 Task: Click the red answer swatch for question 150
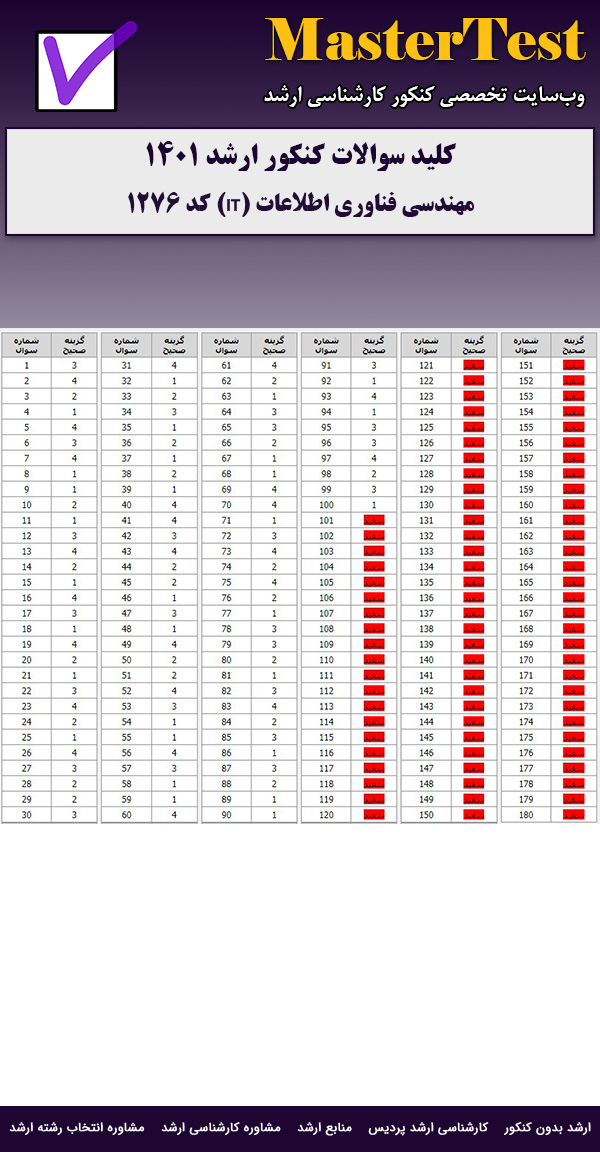pos(474,815)
